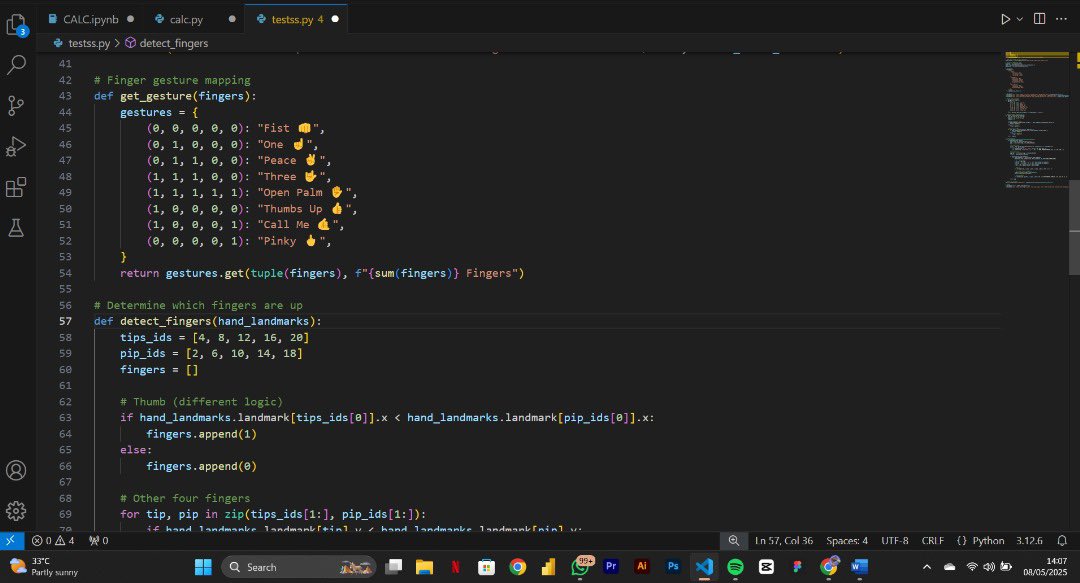The width and height of the screenshot is (1080, 583).
Task: Open the clock and date 08/05/2025
Action: click(x=1045, y=566)
